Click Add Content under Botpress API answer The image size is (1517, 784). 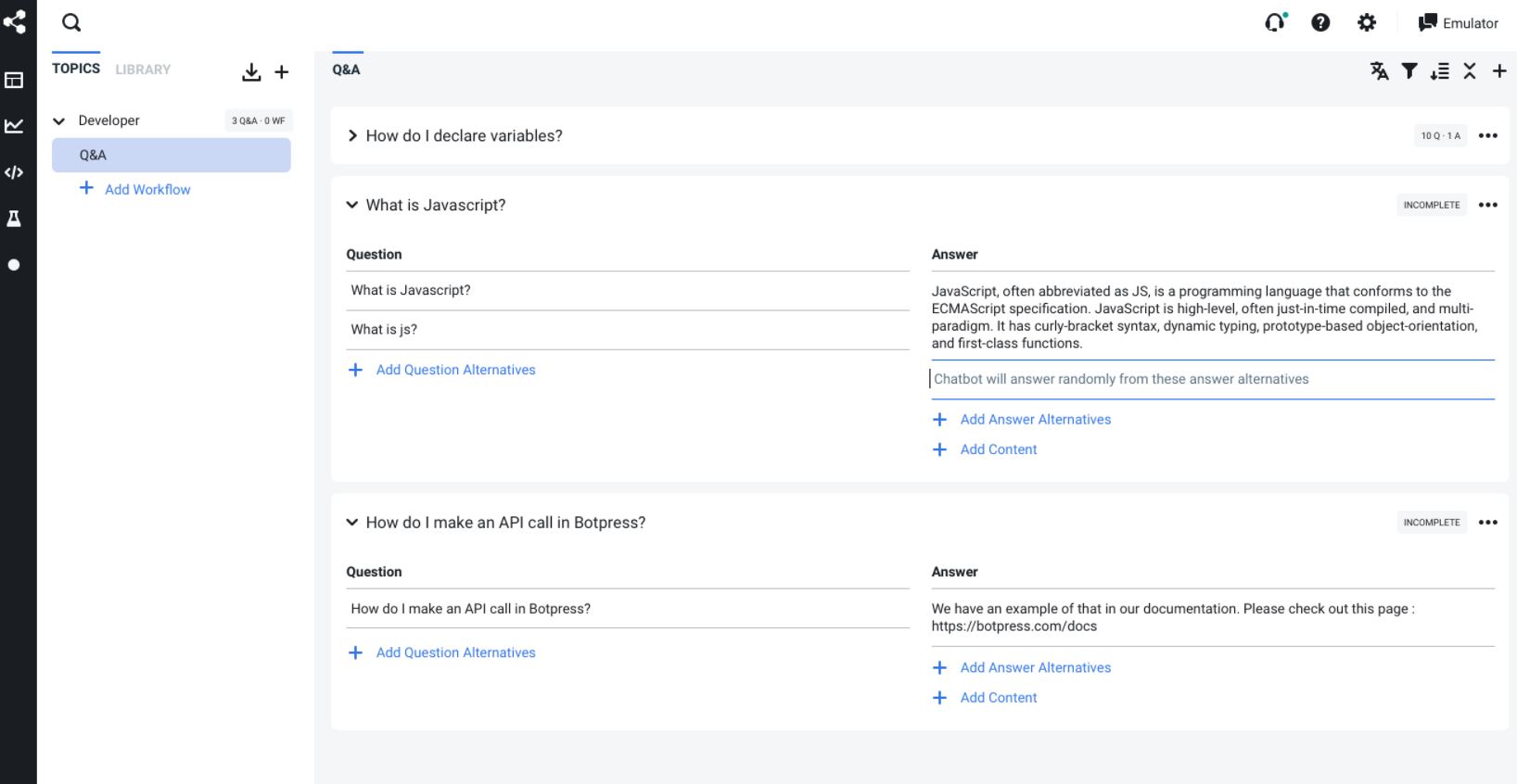[998, 698]
